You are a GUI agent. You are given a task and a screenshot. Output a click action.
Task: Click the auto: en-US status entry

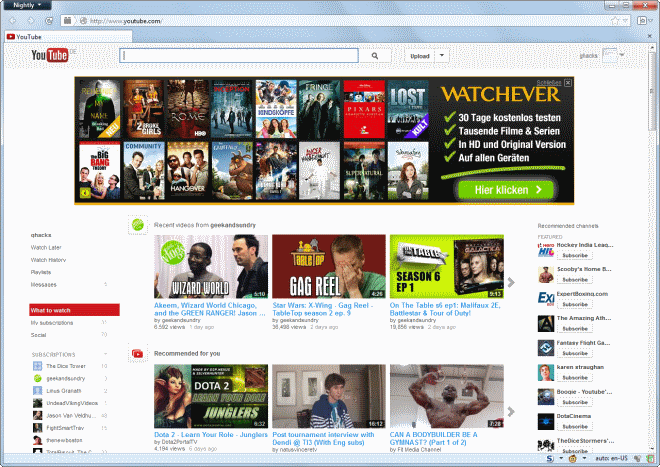coord(611,458)
